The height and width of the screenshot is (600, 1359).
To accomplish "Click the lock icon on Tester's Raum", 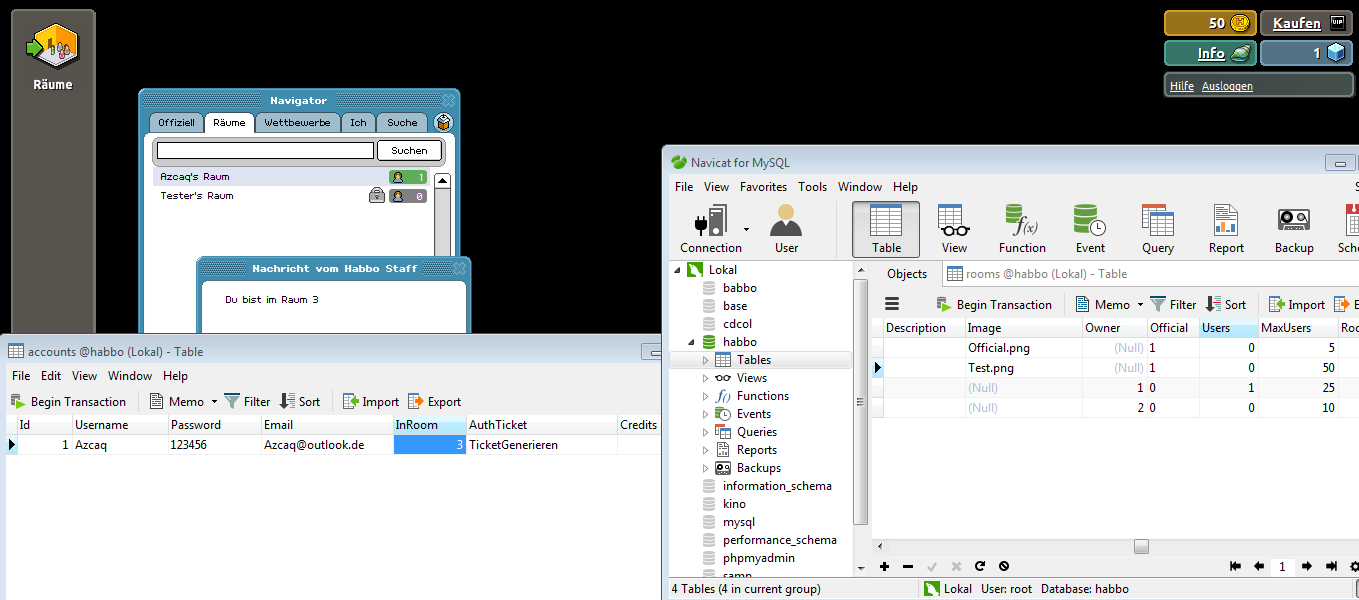I will click(x=377, y=196).
